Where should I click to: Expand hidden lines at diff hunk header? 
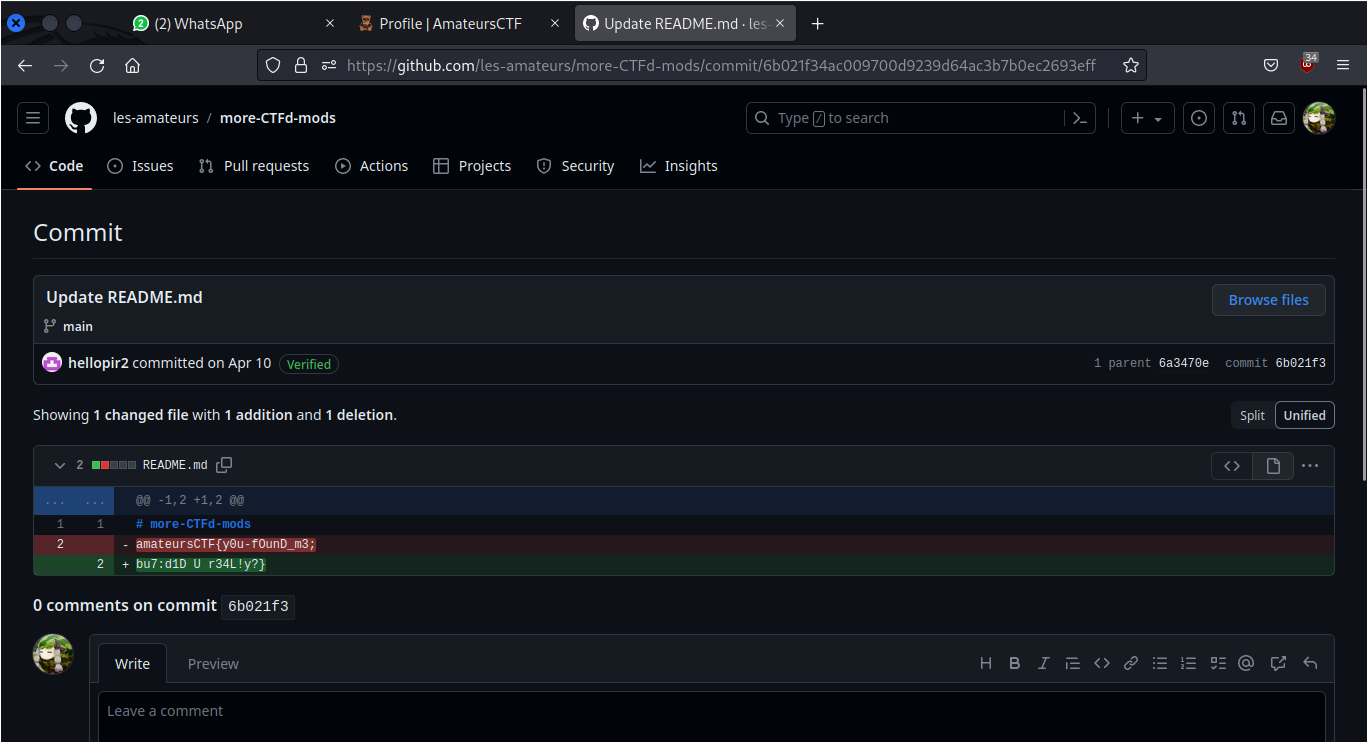pos(74,500)
